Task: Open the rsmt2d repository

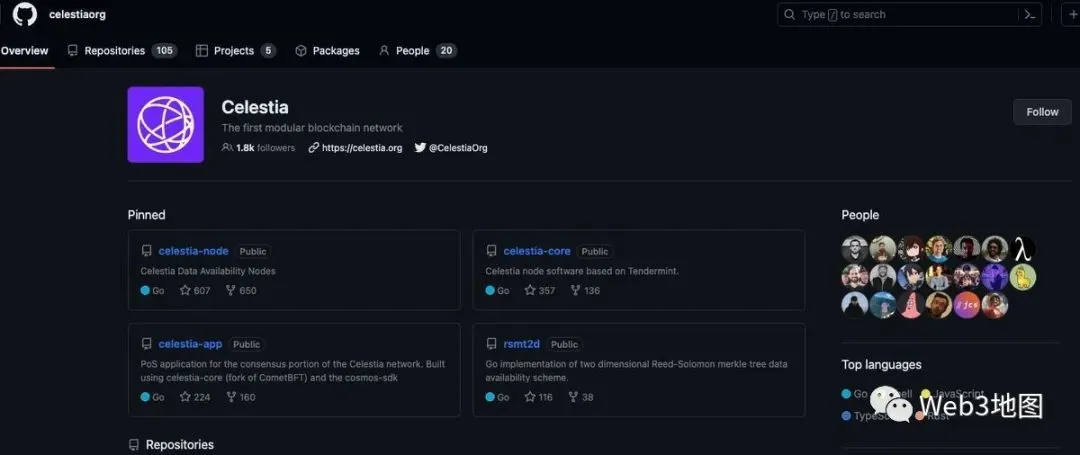Action: pos(523,344)
